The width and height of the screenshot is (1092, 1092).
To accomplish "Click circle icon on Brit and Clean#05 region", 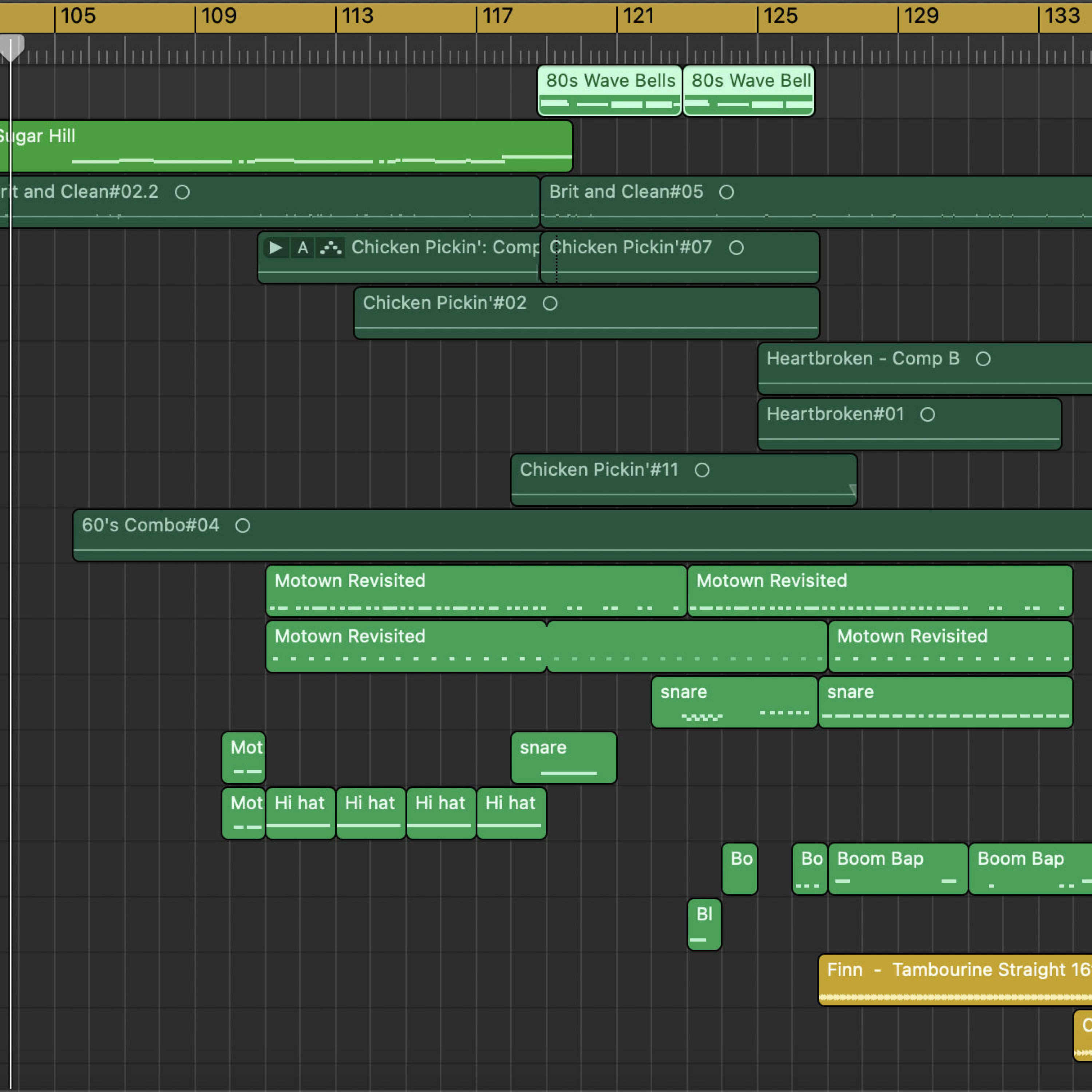I will (x=726, y=192).
